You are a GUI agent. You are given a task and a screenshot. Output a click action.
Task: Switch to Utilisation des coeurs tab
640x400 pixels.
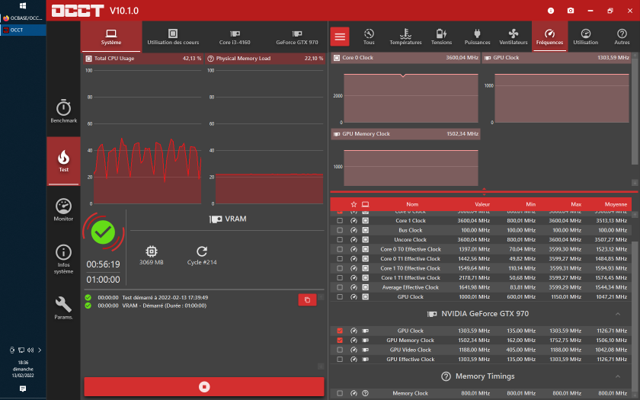[173, 37]
